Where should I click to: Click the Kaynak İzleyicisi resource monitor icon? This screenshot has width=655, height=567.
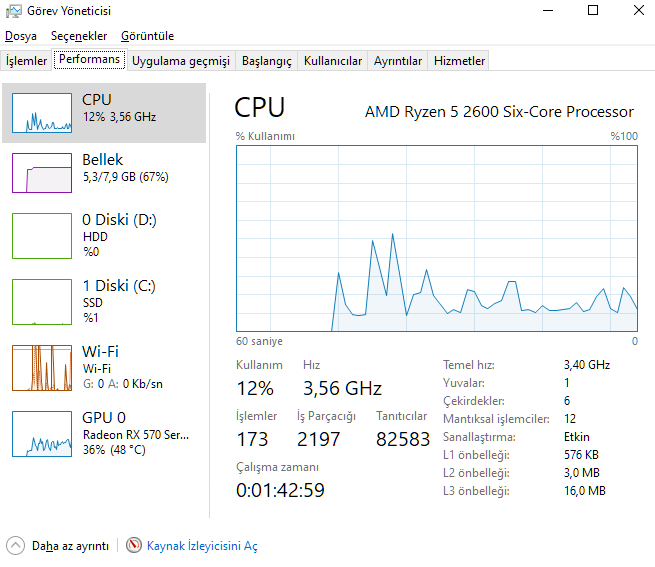click(x=134, y=546)
